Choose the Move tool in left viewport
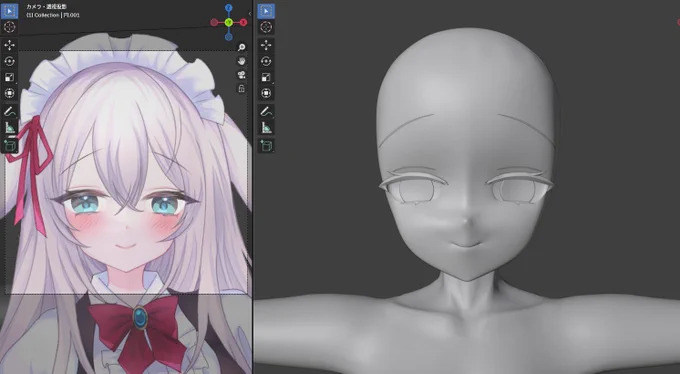680x374 pixels. tap(10, 45)
